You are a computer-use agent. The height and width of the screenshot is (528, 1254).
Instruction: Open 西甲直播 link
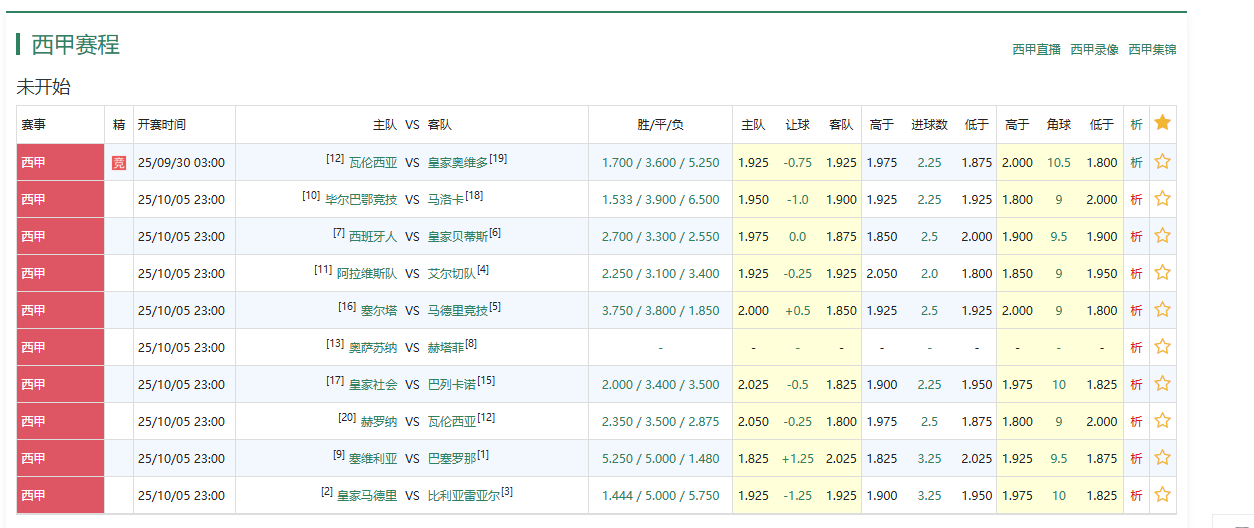point(1036,49)
